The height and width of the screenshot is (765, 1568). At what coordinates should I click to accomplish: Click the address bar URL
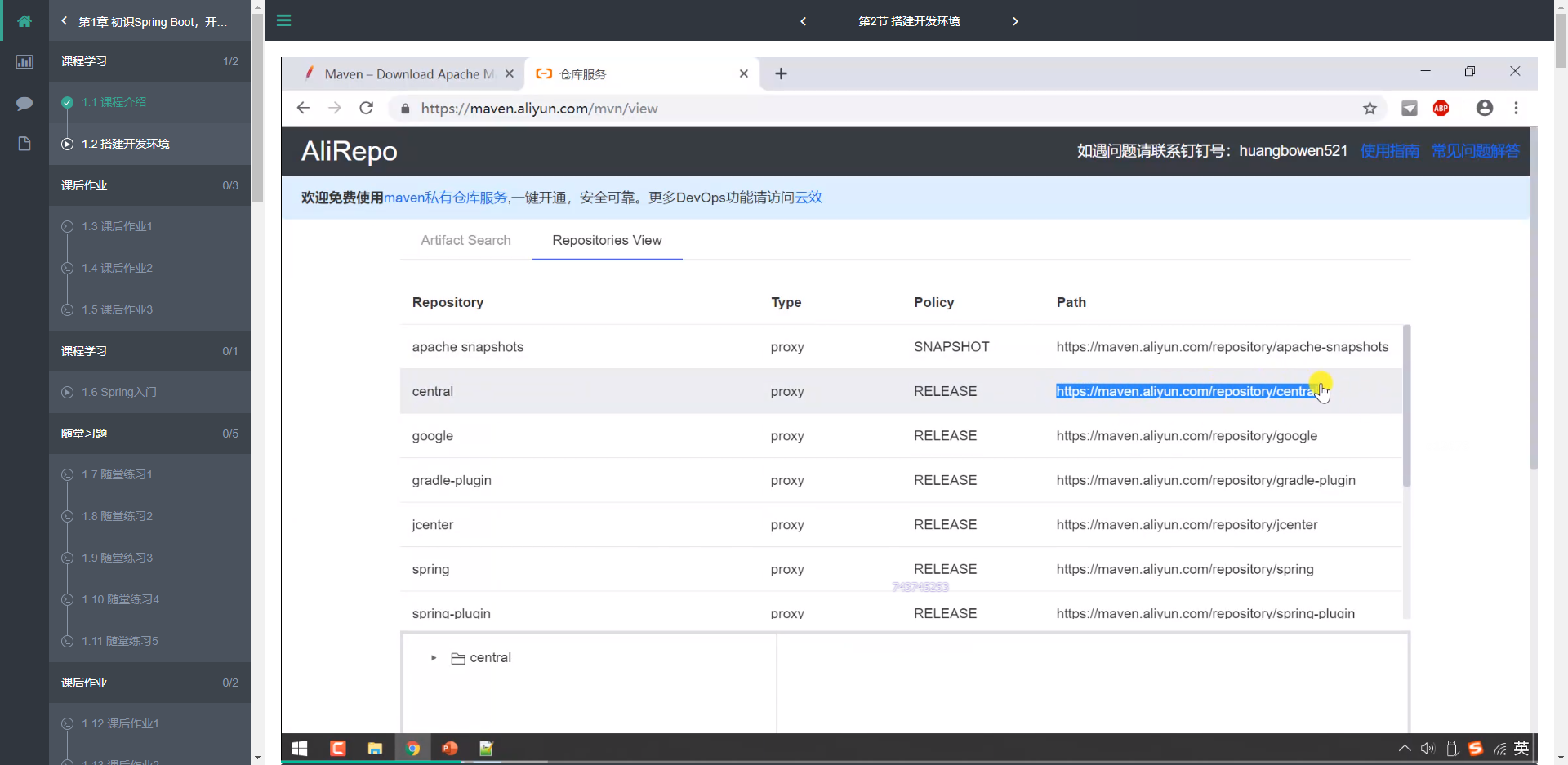point(539,108)
